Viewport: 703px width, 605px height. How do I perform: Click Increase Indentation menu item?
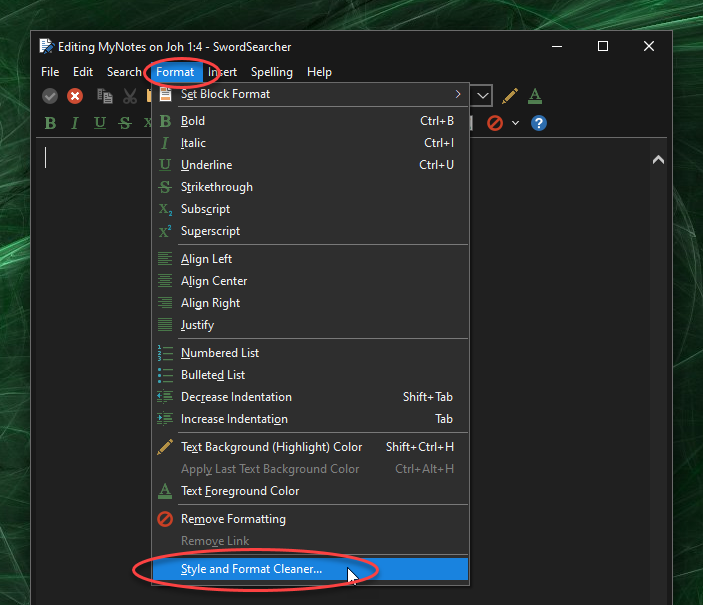(310, 419)
